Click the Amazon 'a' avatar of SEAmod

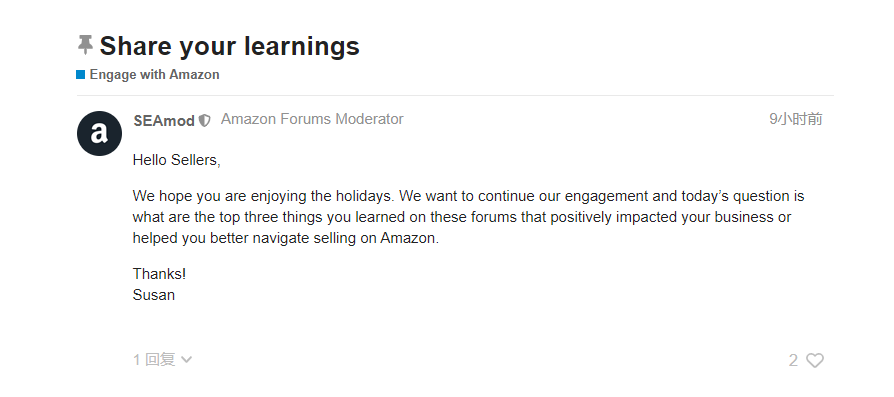tap(99, 133)
